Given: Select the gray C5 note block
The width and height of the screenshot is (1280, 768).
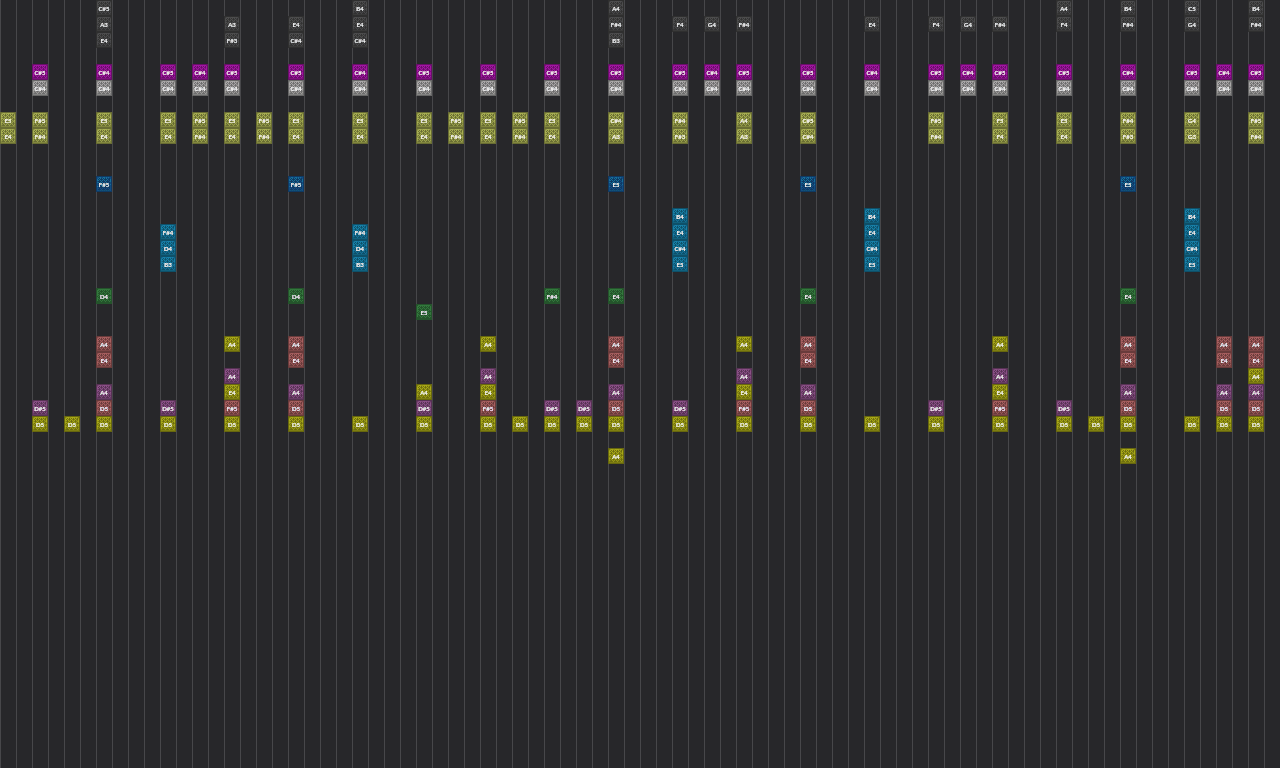Looking at the screenshot, I should pyautogui.click(x=1192, y=8).
